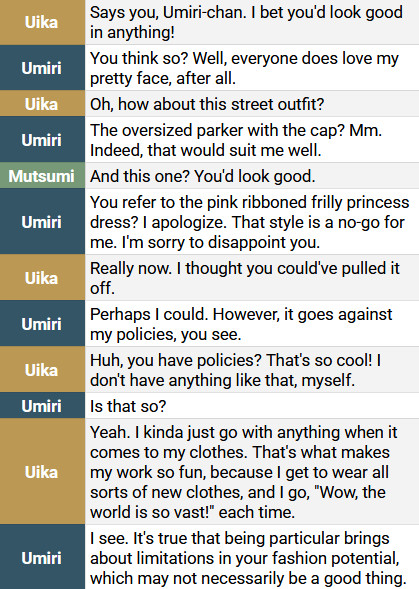Screen dimensions: 419x589
Task: Click Umiri's label beside the policies line
Action: (42, 324)
